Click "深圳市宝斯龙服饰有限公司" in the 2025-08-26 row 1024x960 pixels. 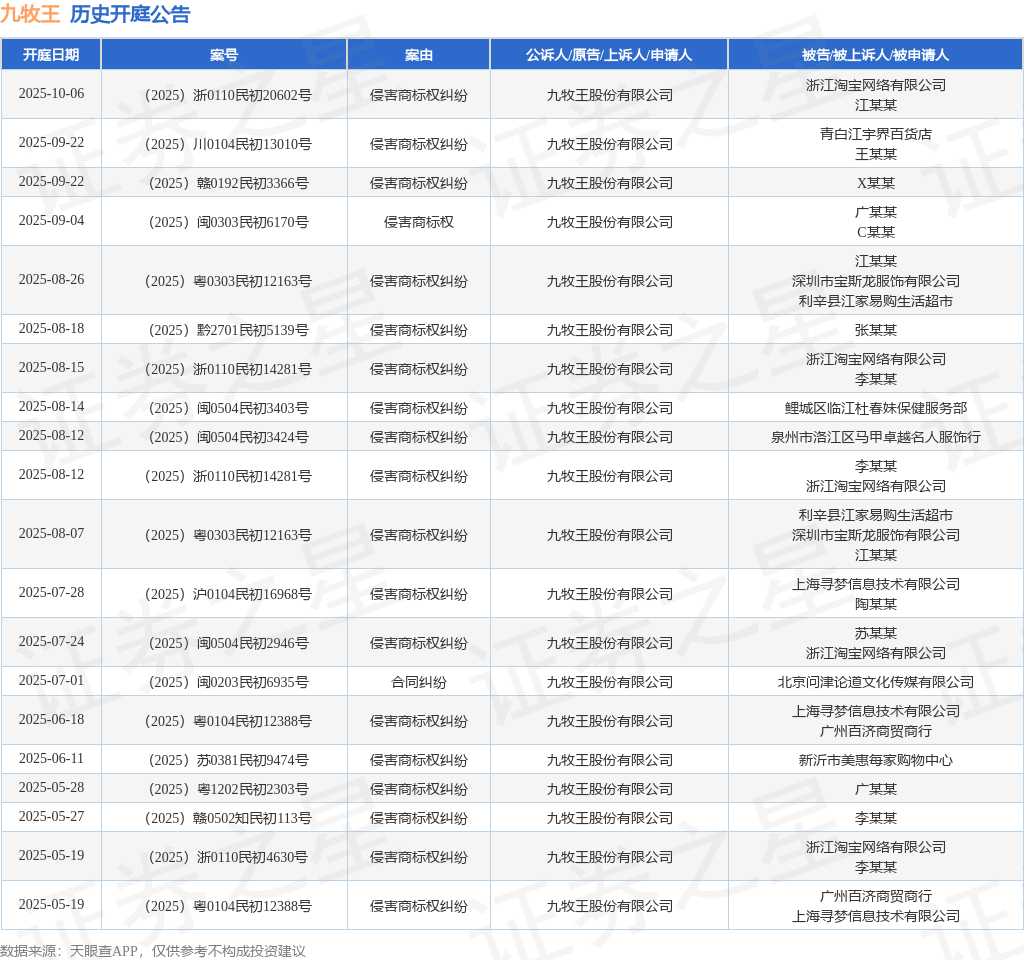point(876,281)
